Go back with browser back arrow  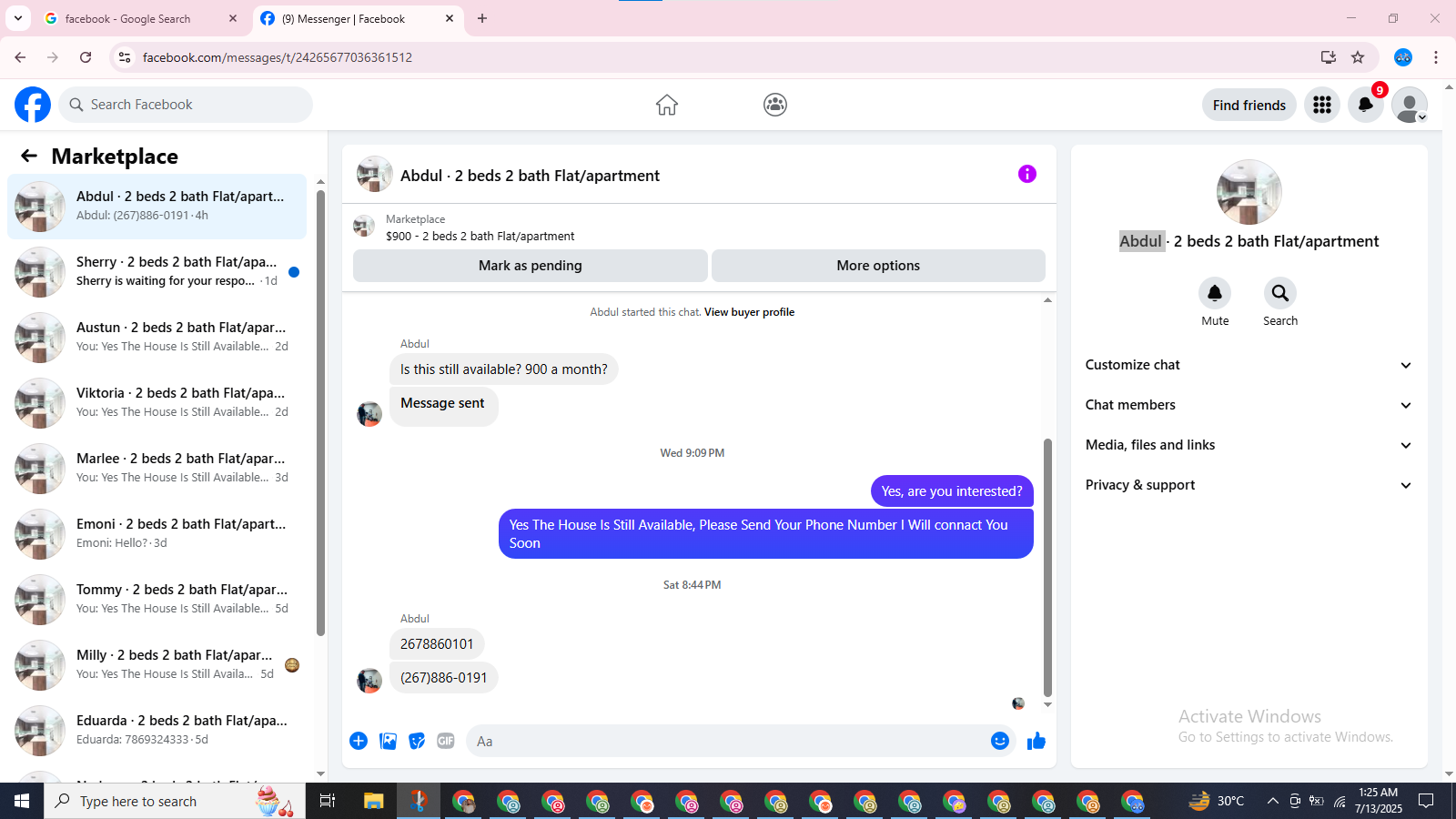(20, 57)
